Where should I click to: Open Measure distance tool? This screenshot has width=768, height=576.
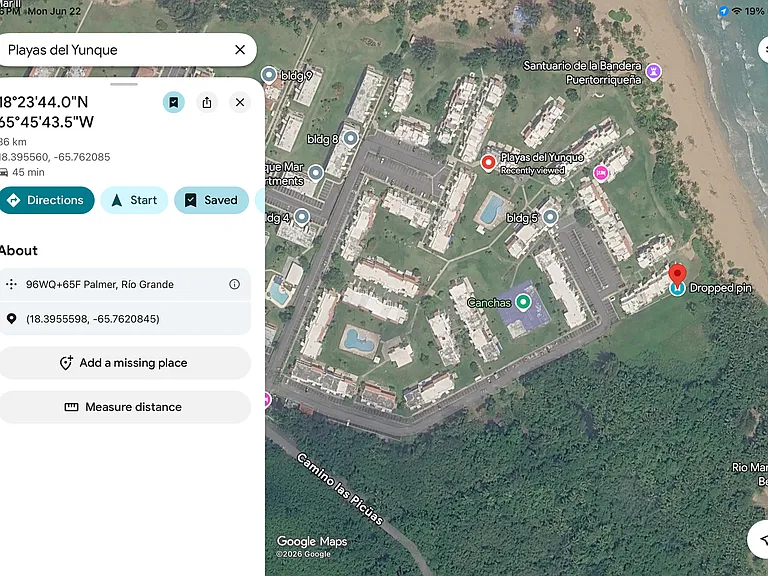(125, 407)
